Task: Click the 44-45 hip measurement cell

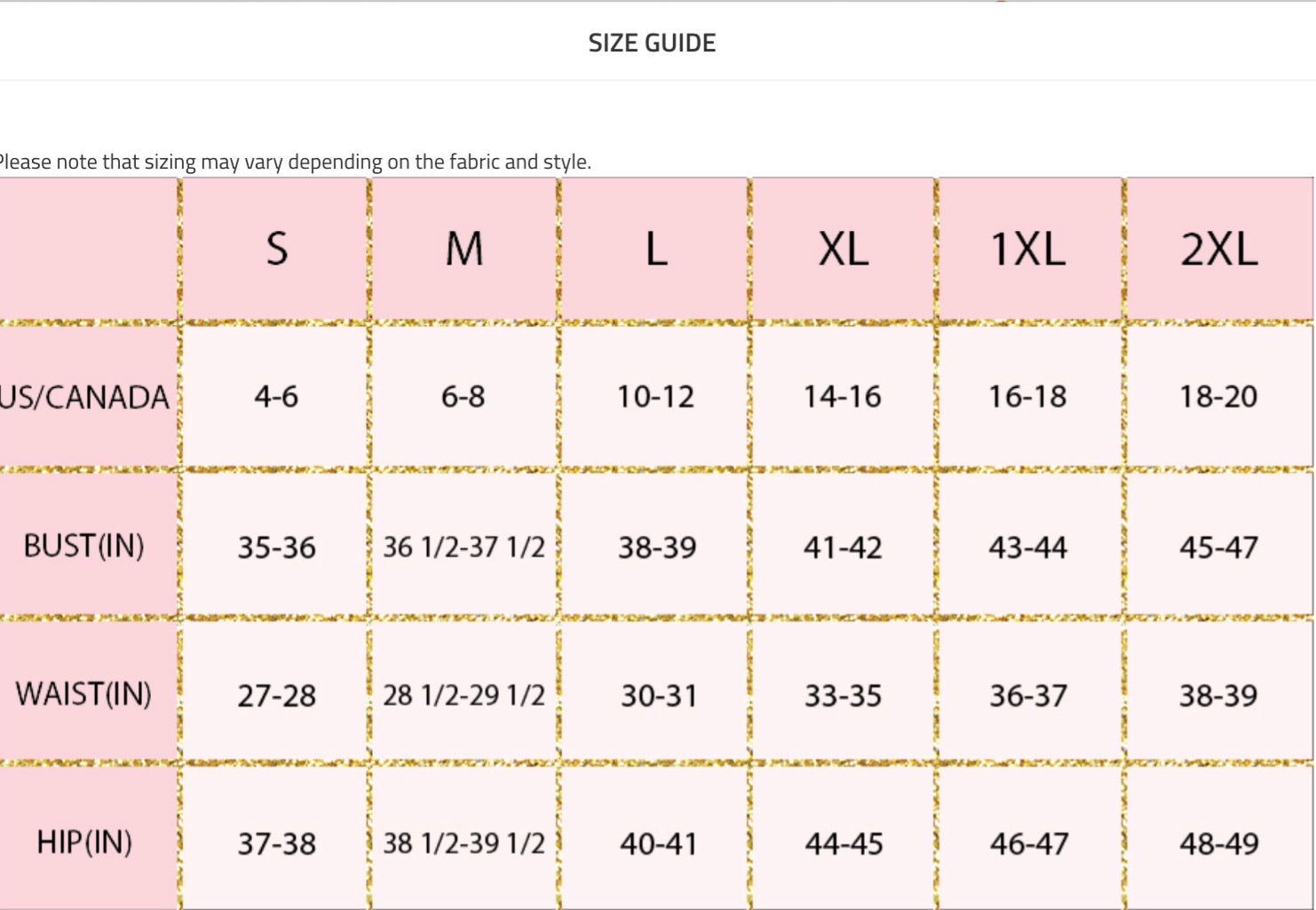Action: pos(844,843)
